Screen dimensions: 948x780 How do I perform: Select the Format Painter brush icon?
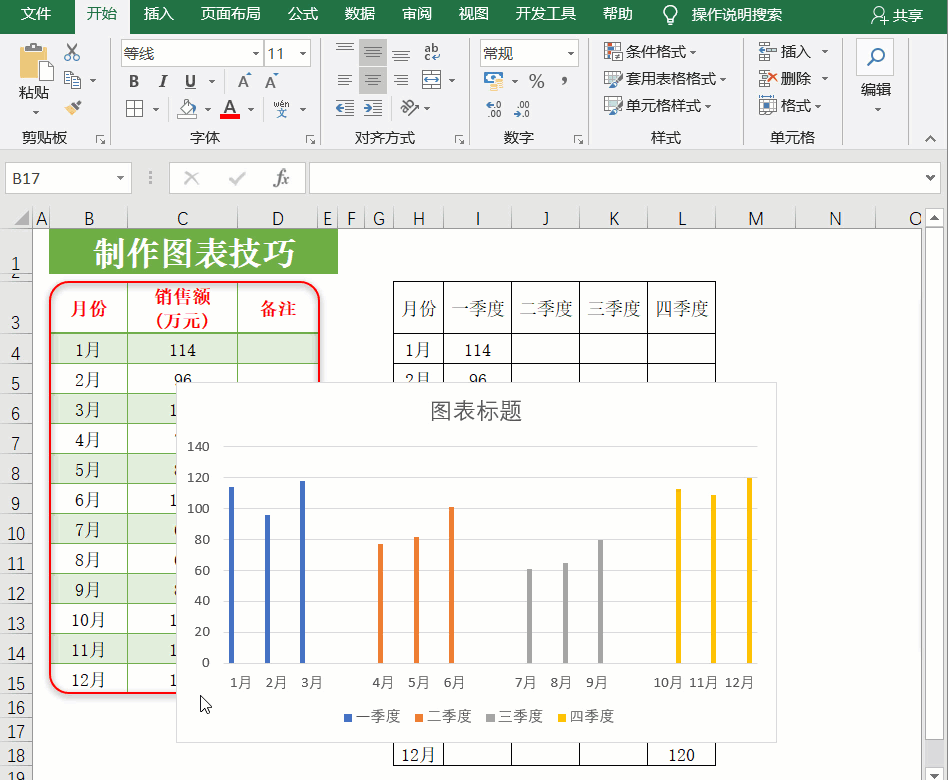tap(73, 108)
